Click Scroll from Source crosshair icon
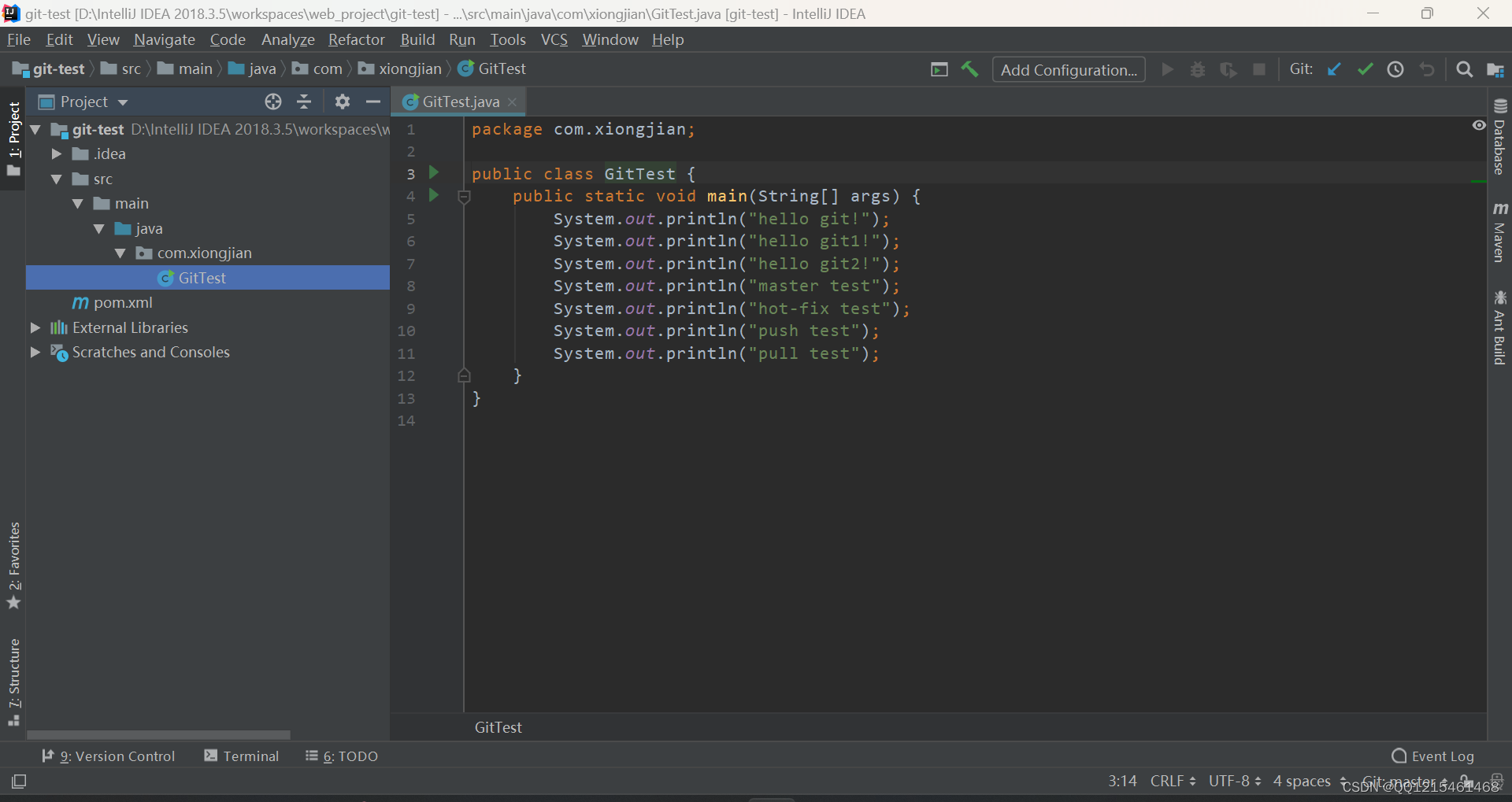The width and height of the screenshot is (1512, 802). [x=273, y=102]
